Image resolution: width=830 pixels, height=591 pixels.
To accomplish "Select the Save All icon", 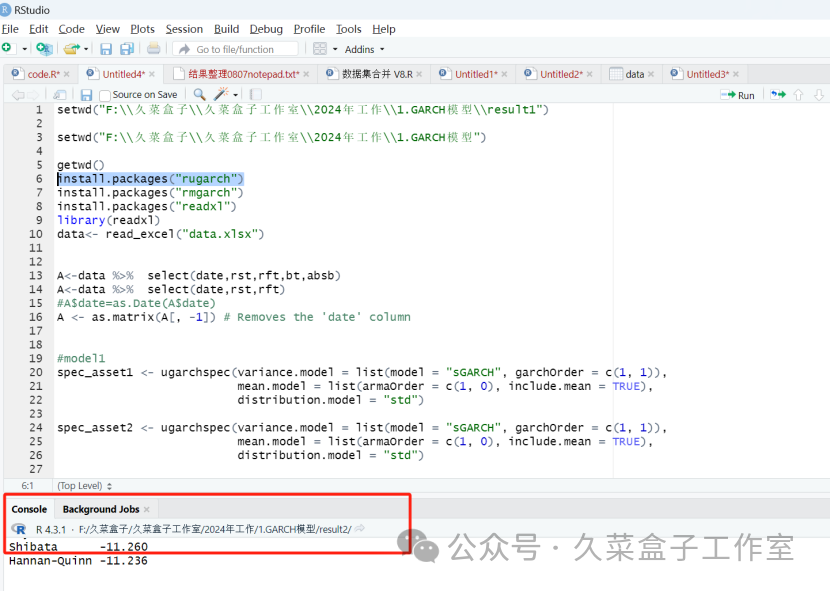I will tap(127, 48).
